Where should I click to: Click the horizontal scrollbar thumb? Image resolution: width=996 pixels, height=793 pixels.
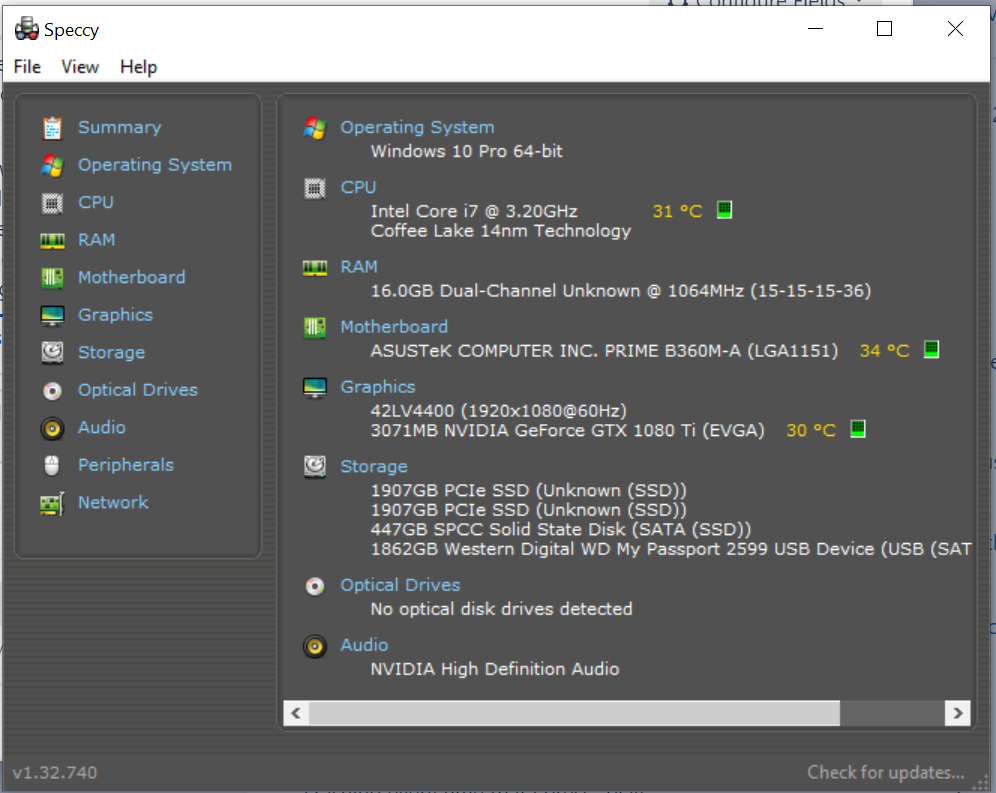click(574, 714)
